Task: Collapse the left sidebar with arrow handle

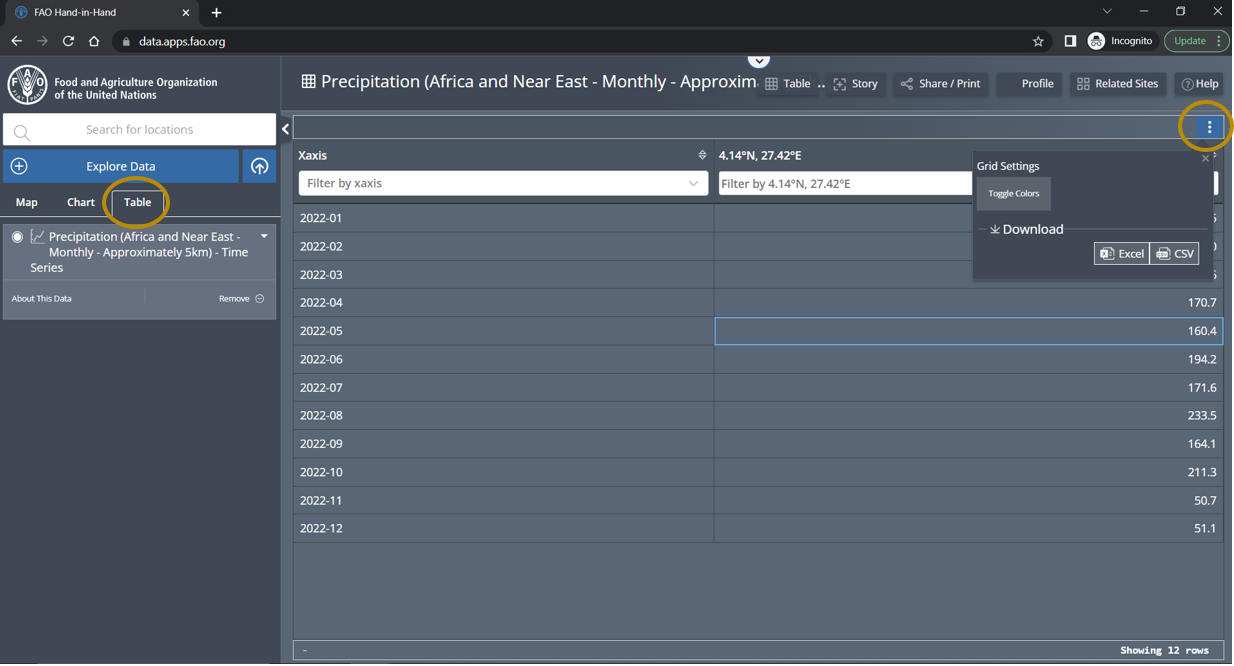Action: coord(285,129)
